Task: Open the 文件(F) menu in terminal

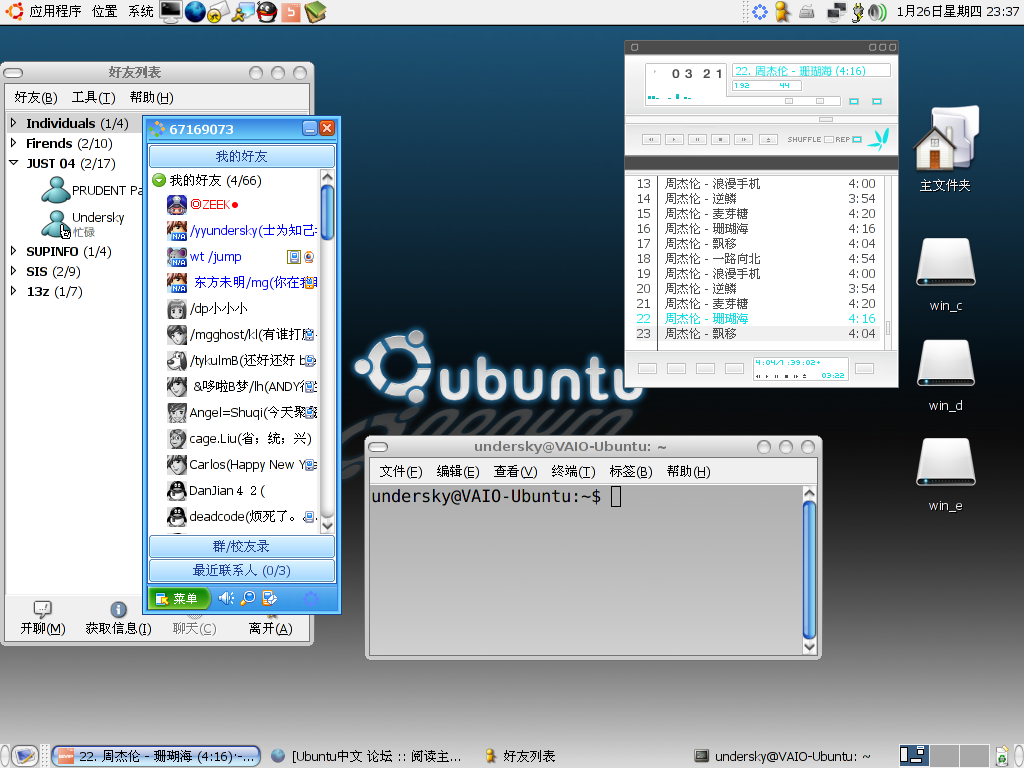Action: [400, 471]
